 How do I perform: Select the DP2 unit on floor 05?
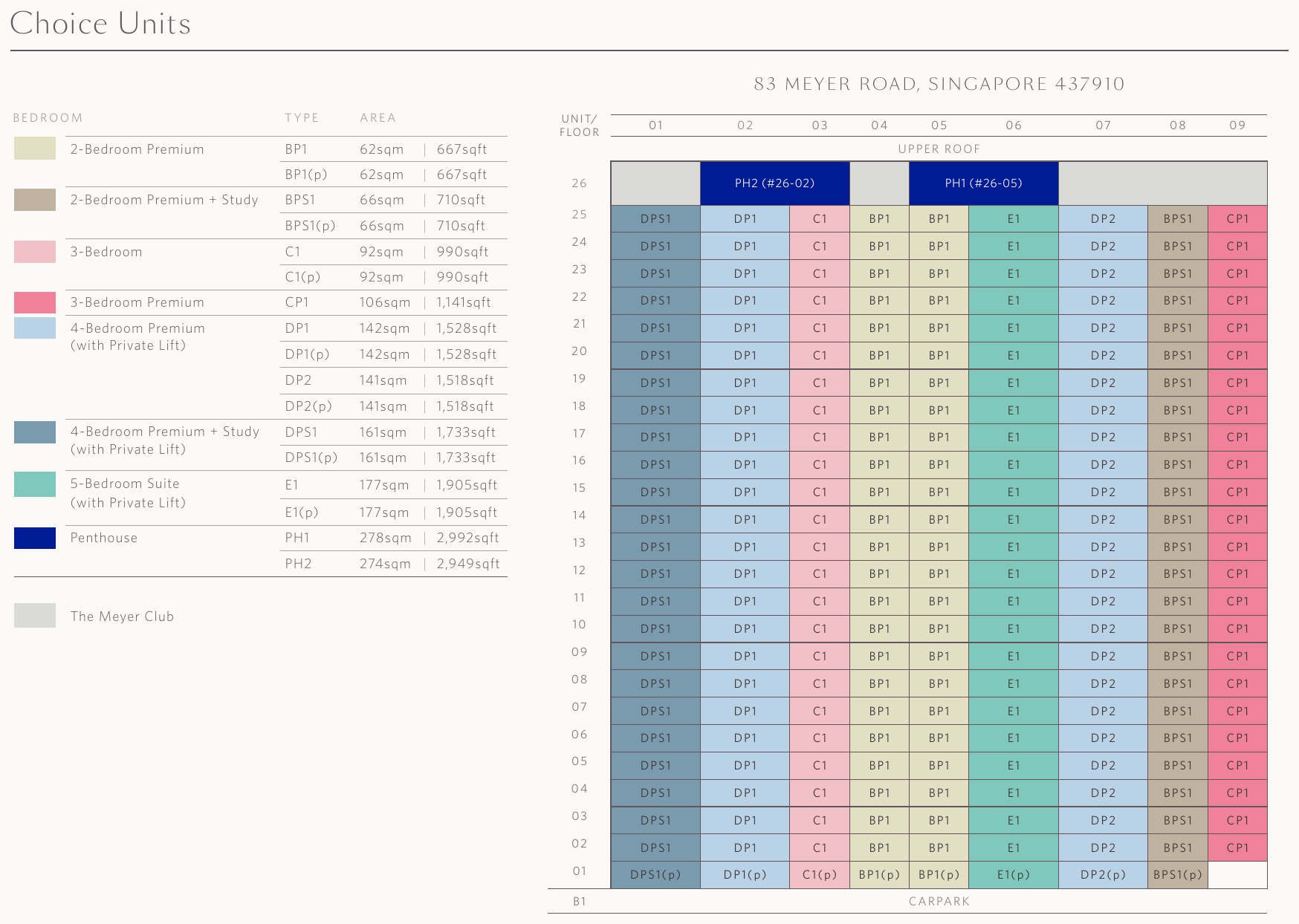click(x=1103, y=766)
